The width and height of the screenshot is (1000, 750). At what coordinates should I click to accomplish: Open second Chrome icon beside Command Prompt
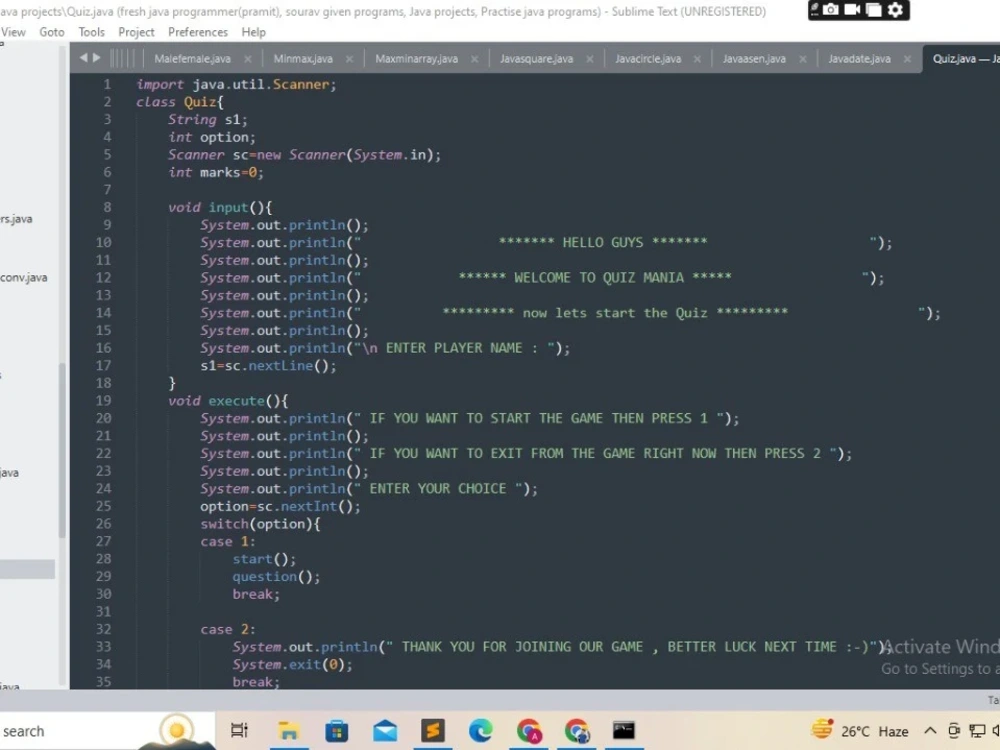click(x=577, y=731)
